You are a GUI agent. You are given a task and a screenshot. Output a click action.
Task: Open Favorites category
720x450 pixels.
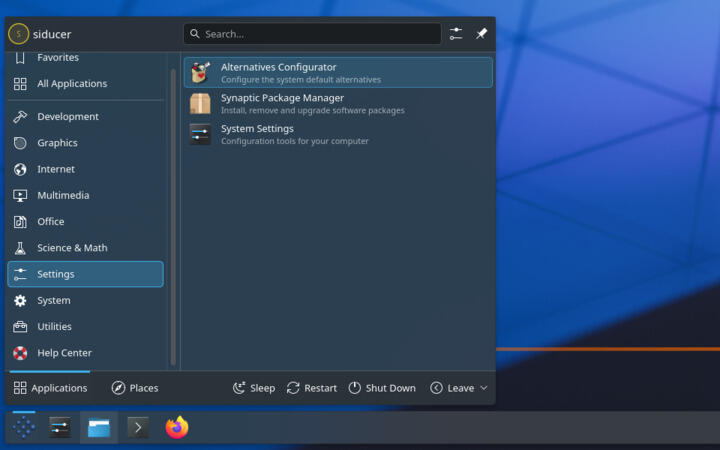[85, 58]
